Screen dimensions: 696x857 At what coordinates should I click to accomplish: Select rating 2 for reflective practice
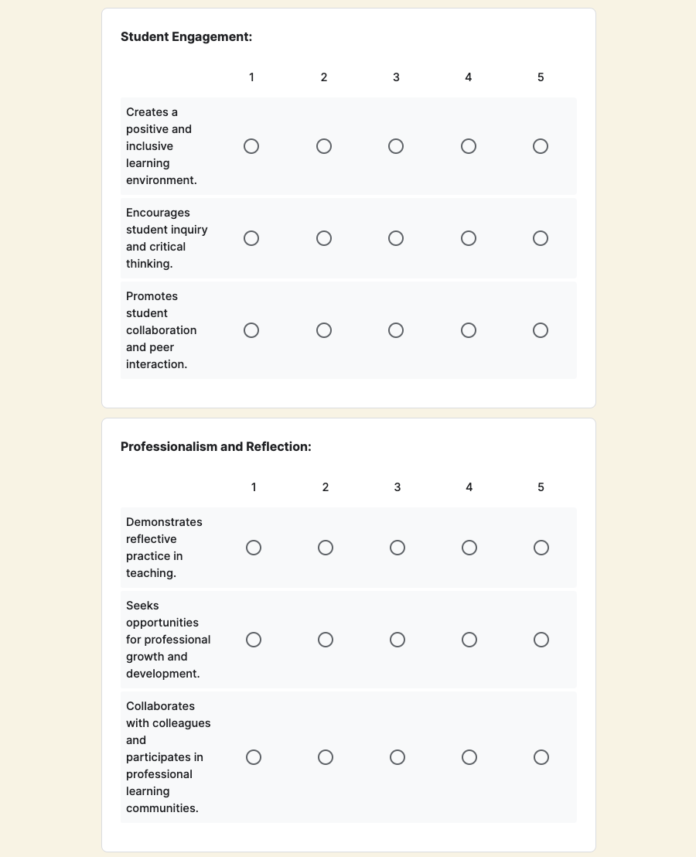click(x=325, y=547)
